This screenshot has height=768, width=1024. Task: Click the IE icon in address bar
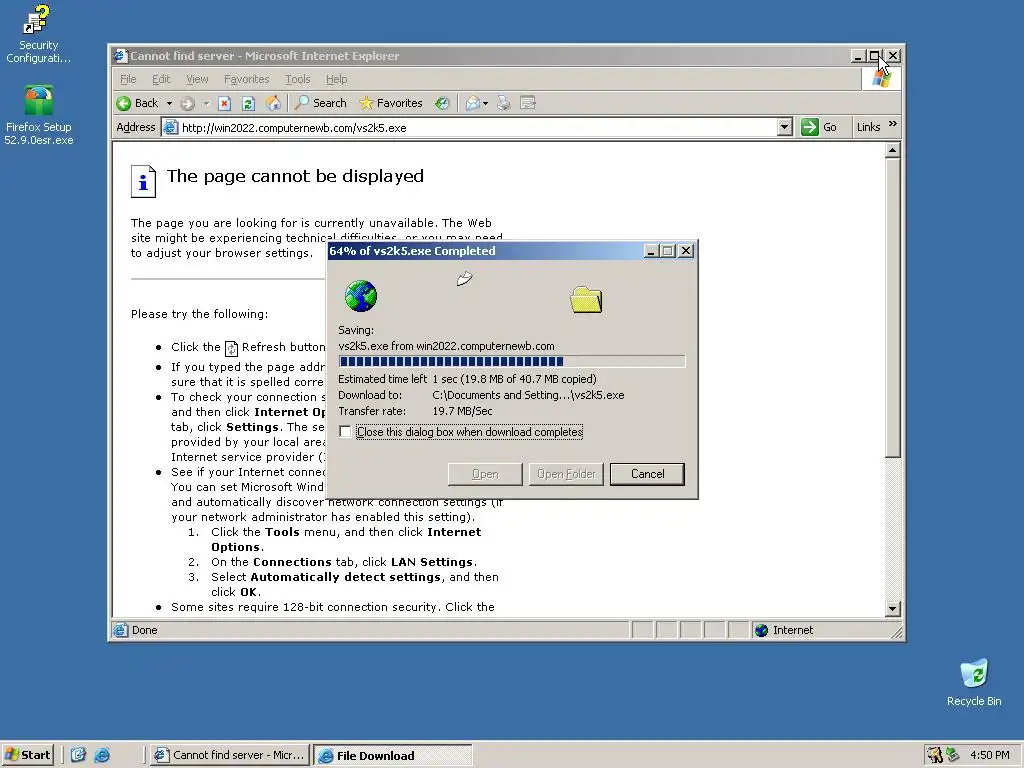coord(170,127)
